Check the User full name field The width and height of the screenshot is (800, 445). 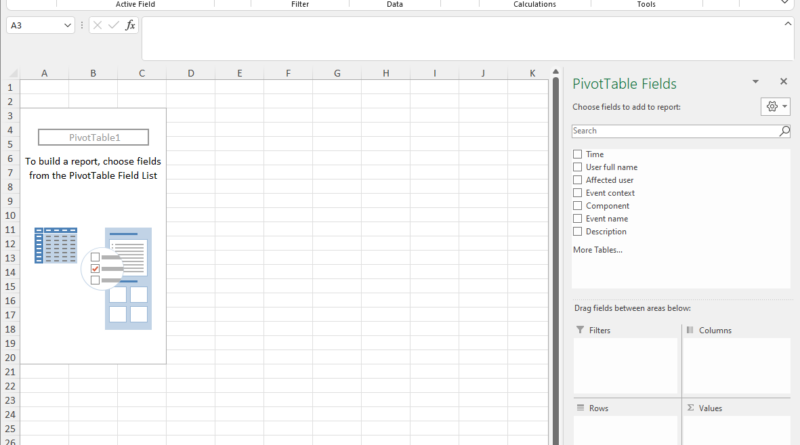pyautogui.click(x=578, y=167)
